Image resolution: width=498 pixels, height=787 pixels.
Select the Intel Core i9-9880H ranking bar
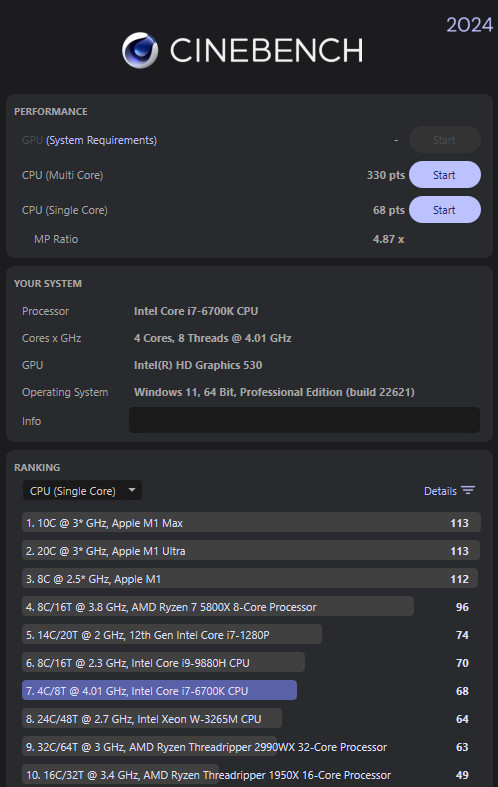click(163, 663)
